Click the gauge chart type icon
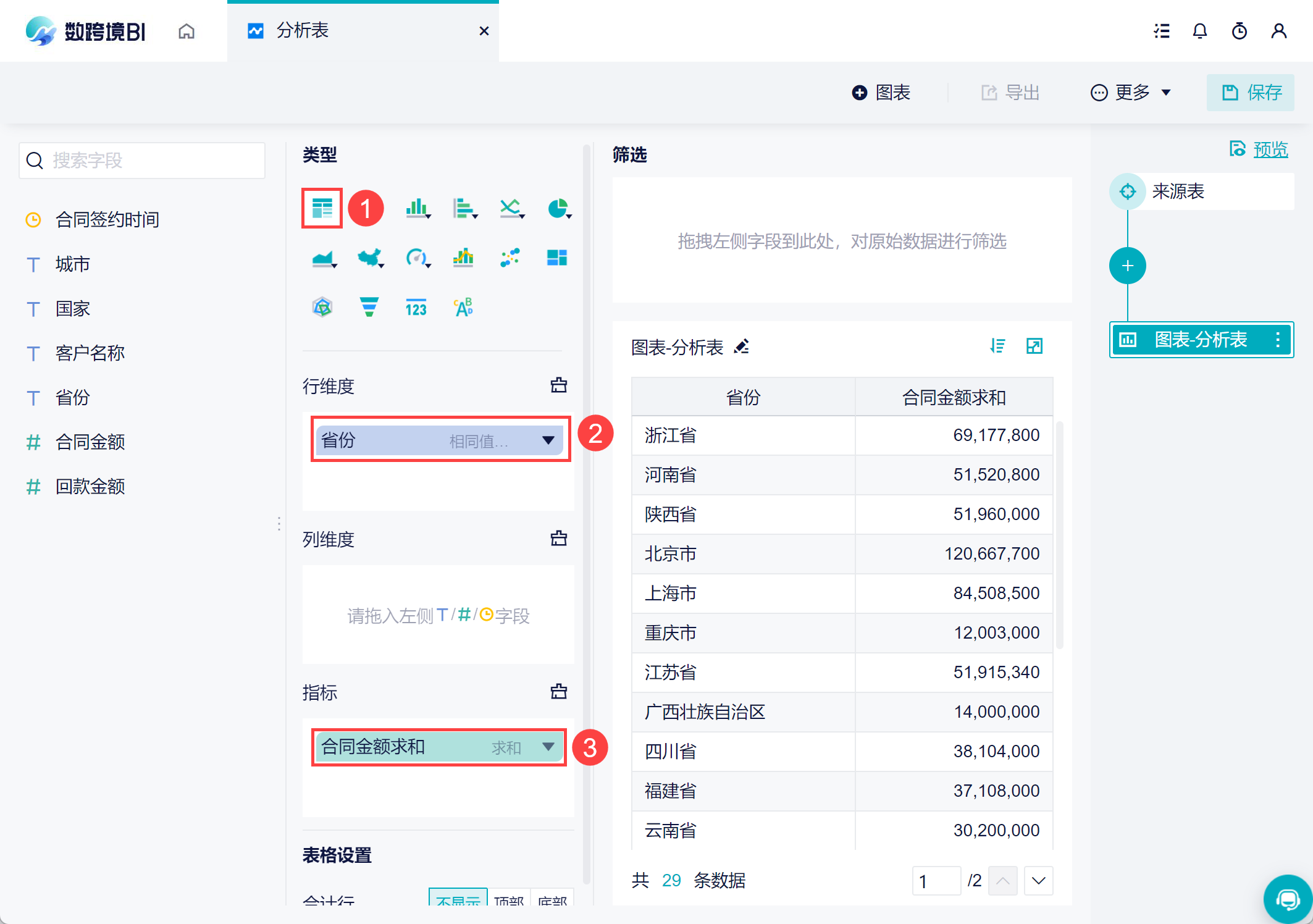 [x=417, y=258]
